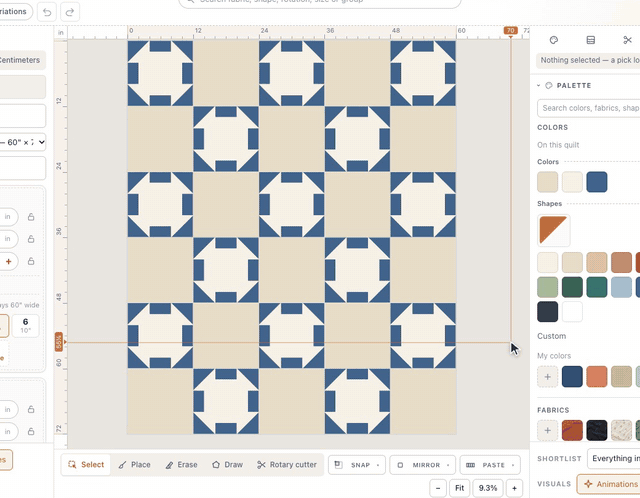Click the redo arrow button
Viewport: 640px width, 498px height.
70,12
